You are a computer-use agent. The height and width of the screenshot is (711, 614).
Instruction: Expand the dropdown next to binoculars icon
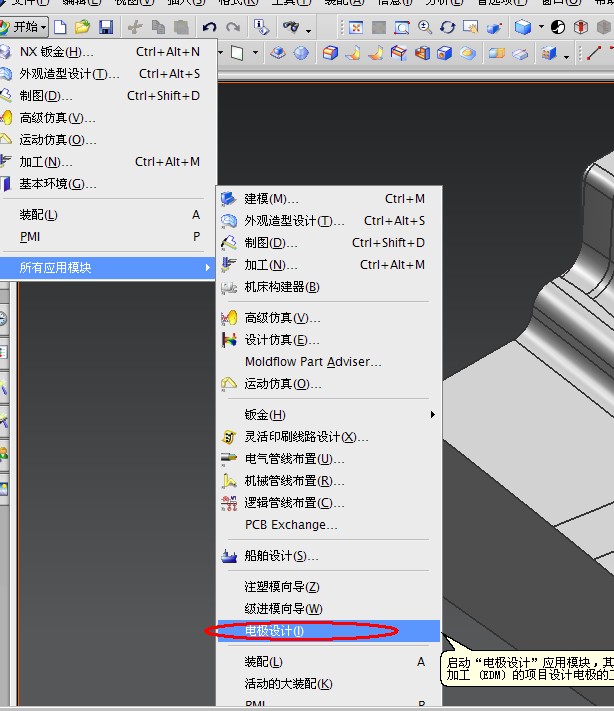tap(308, 31)
